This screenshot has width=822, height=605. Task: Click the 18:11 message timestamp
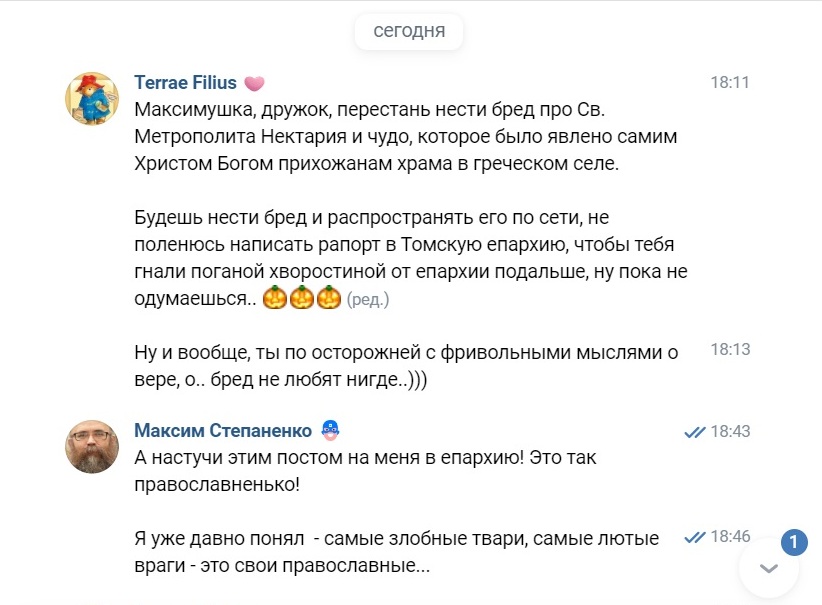tap(730, 83)
